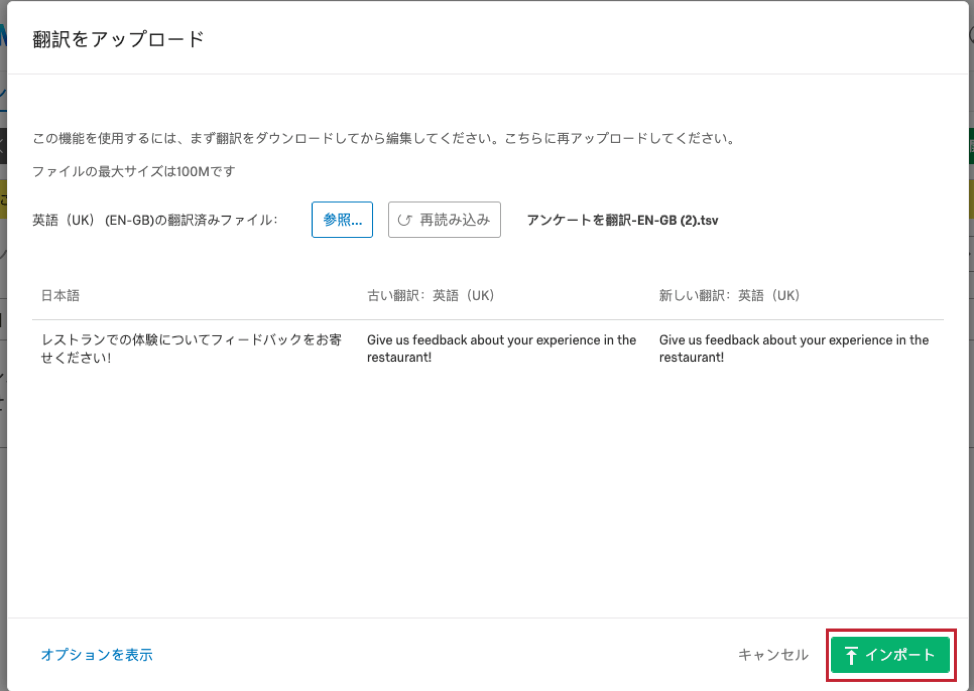The image size is (974, 691).
Task: Click the reload arrow icon in 再読み込み
Action: pos(404,220)
